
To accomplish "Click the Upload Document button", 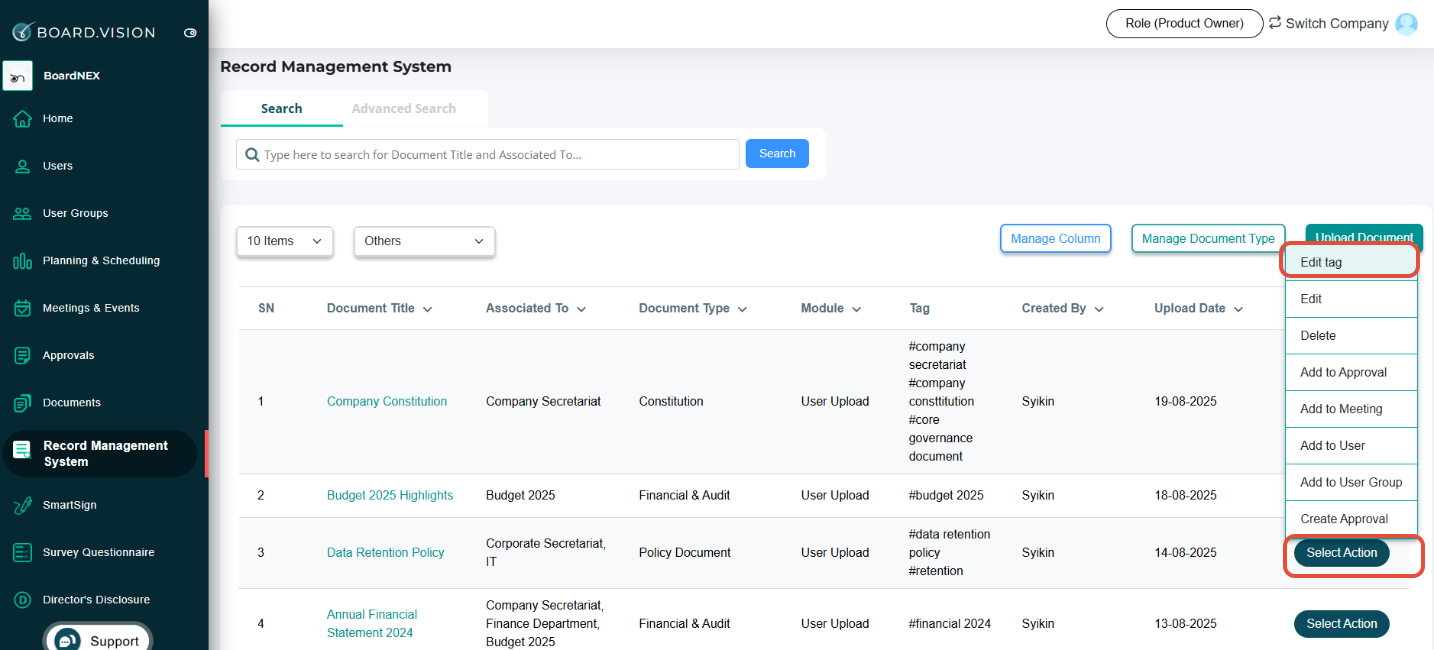I will (1364, 236).
